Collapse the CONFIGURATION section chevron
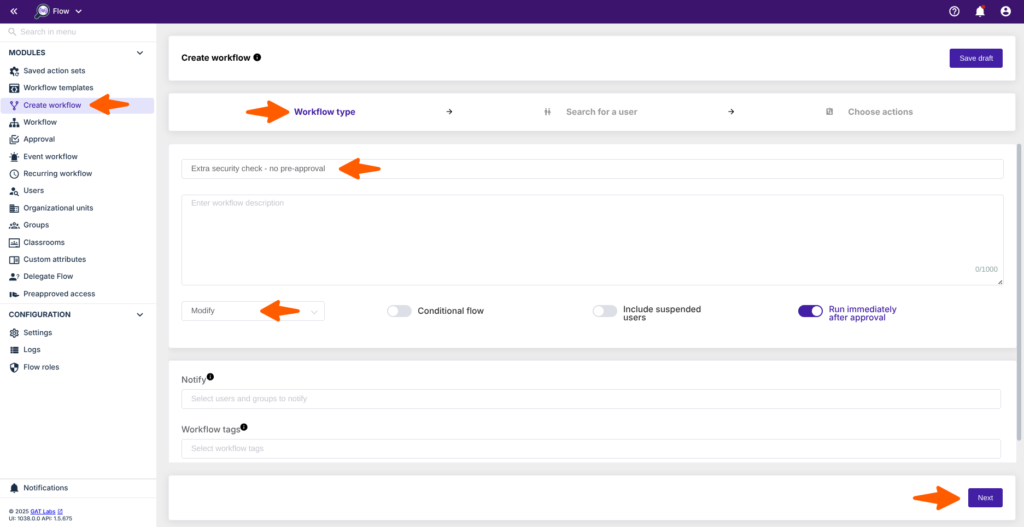The width and height of the screenshot is (1024, 527). [139, 315]
